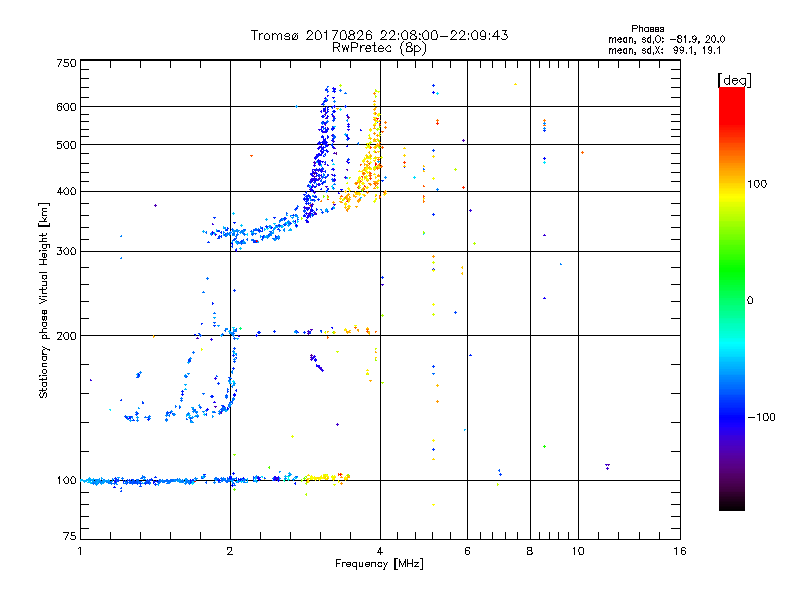The width and height of the screenshot is (800, 600).
Task: Click the black bottom of the color bar
Action: tap(732, 503)
